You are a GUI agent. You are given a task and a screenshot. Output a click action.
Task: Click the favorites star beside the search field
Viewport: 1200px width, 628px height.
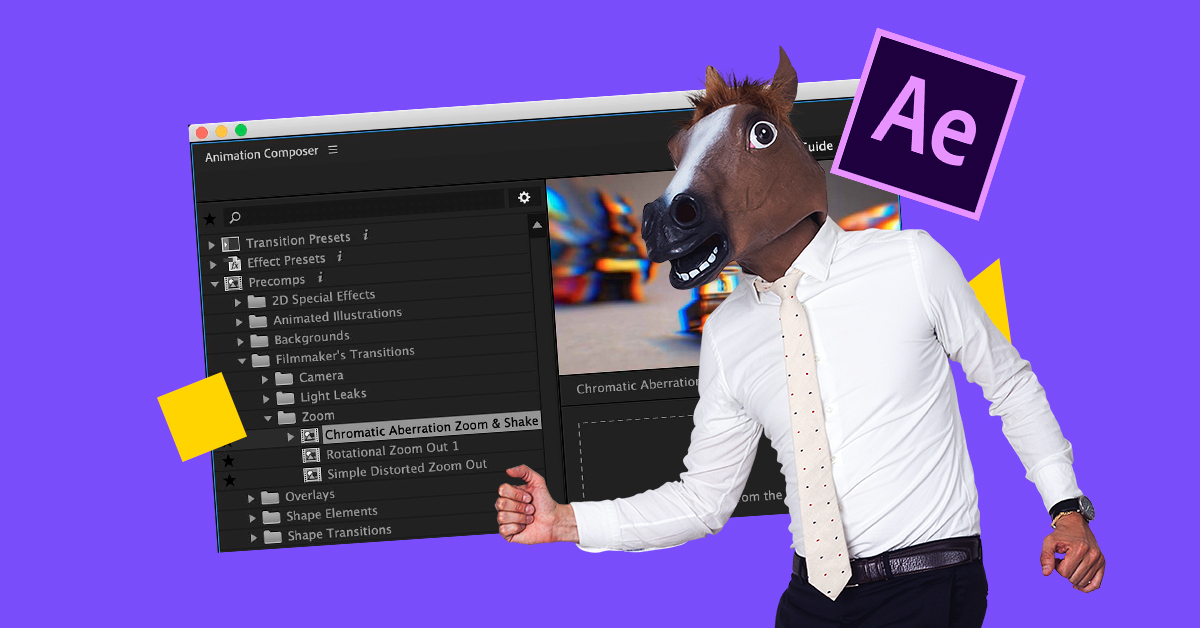(209, 219)
